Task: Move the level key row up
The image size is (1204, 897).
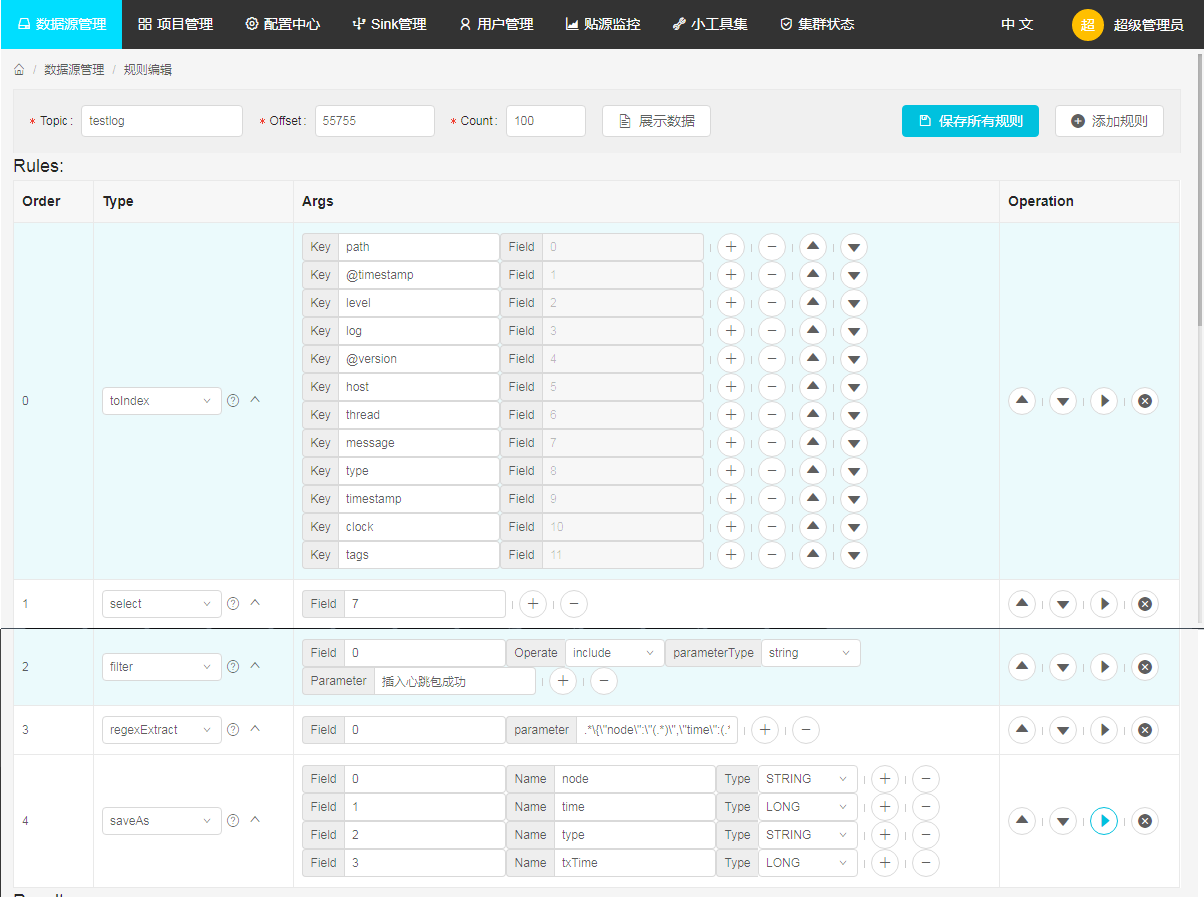Action: tap(813, 303)
